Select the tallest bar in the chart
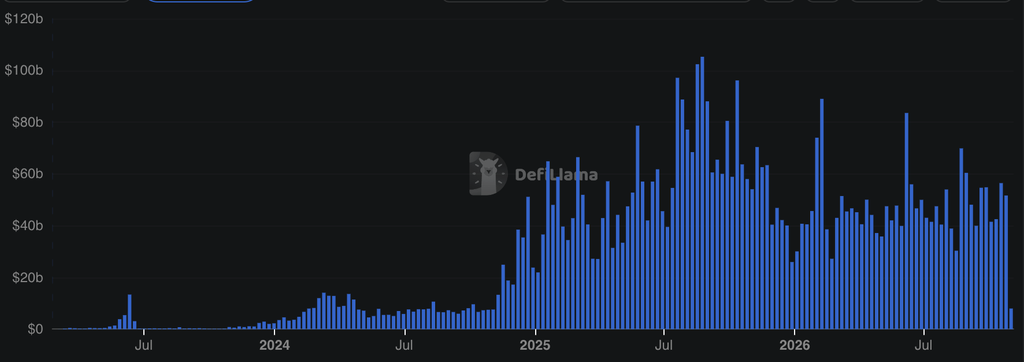 click(x=702, y=193)
